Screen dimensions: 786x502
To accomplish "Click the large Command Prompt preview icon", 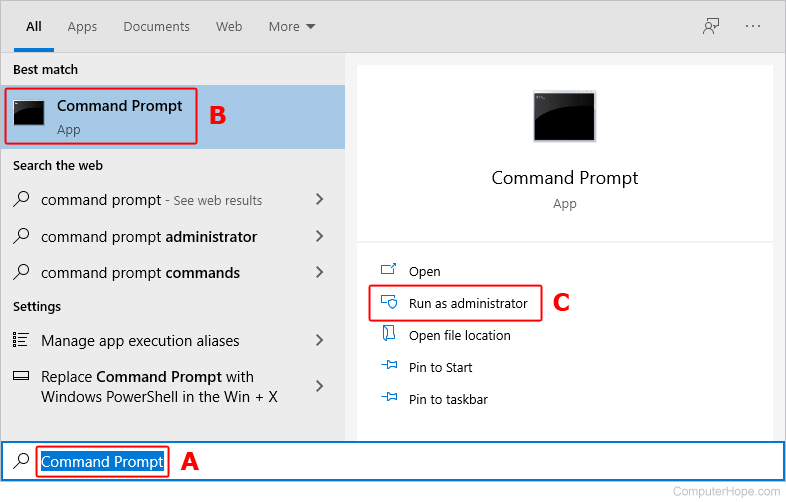I will point(564,116).
